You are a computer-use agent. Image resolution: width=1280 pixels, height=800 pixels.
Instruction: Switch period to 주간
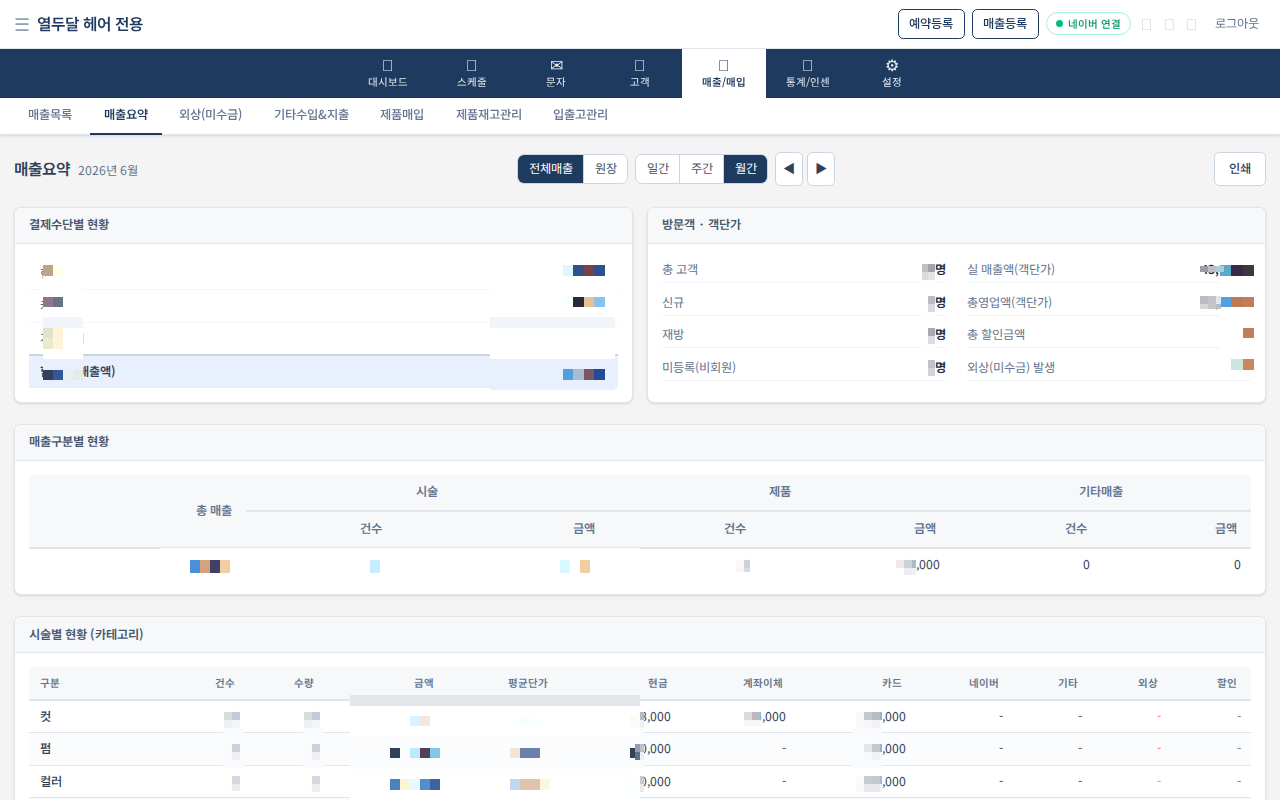point(702,169)
